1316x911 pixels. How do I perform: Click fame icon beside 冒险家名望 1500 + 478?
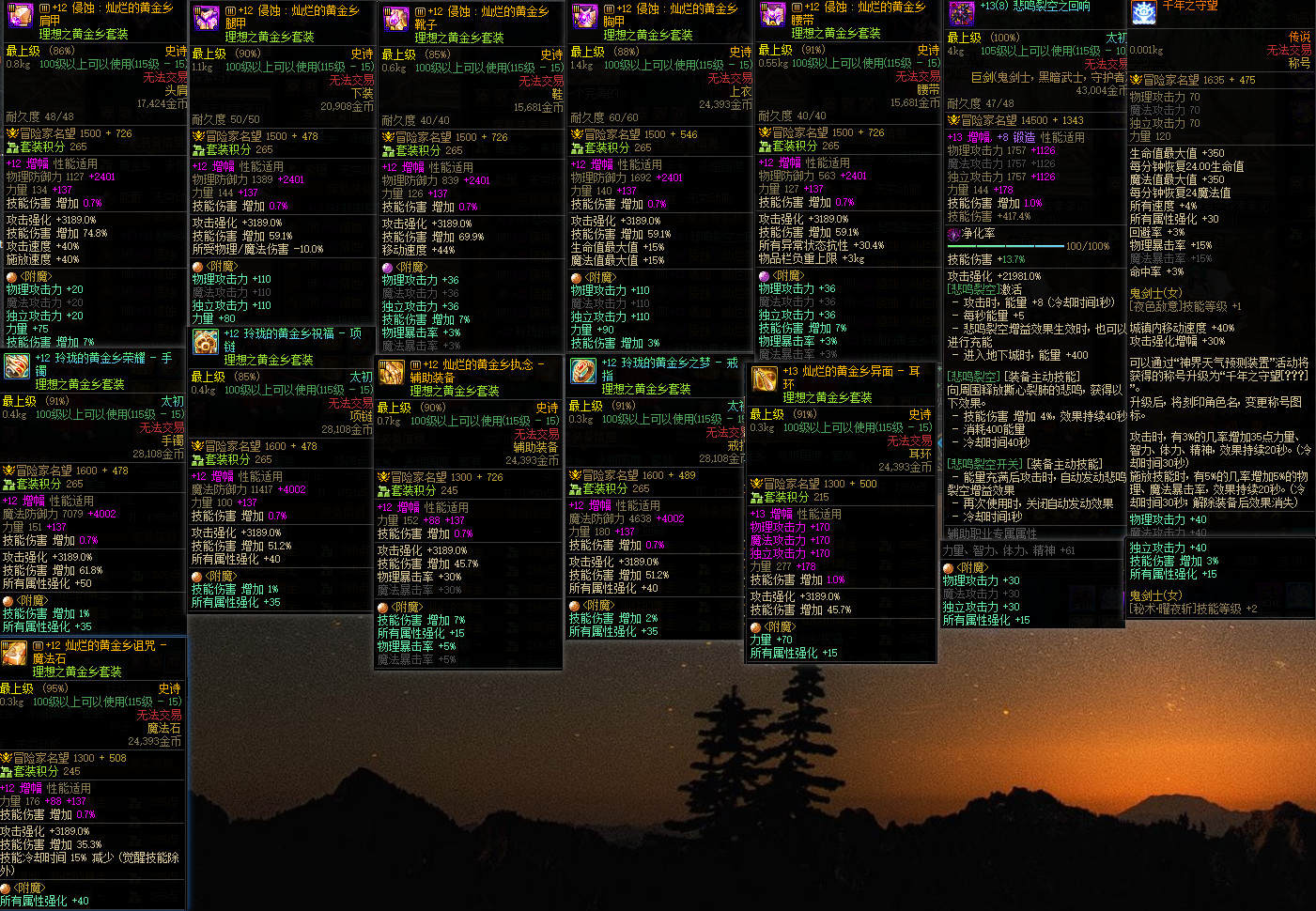198,136
